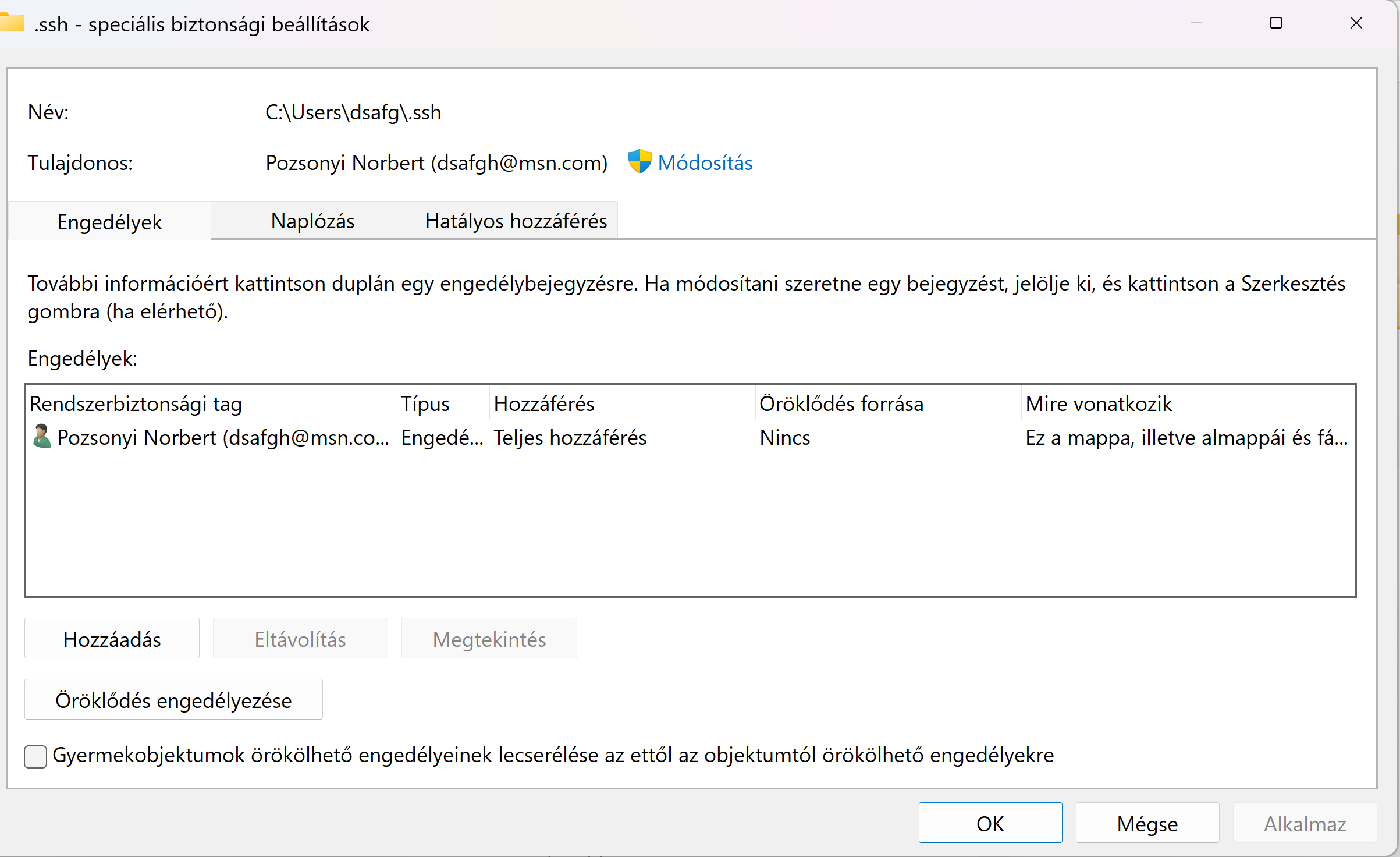The image size is (1400, 857).
Task: Click the Eltávolítás button
Action: [x=300, y=639]
